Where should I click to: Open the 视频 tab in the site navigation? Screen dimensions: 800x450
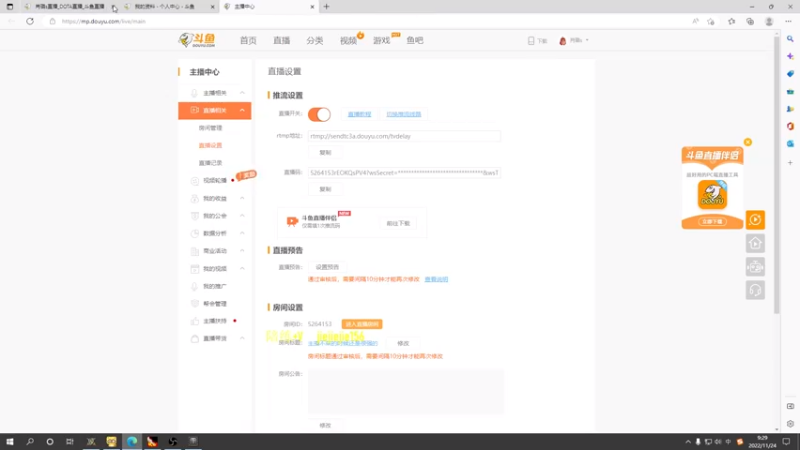(x=348, y=40)
